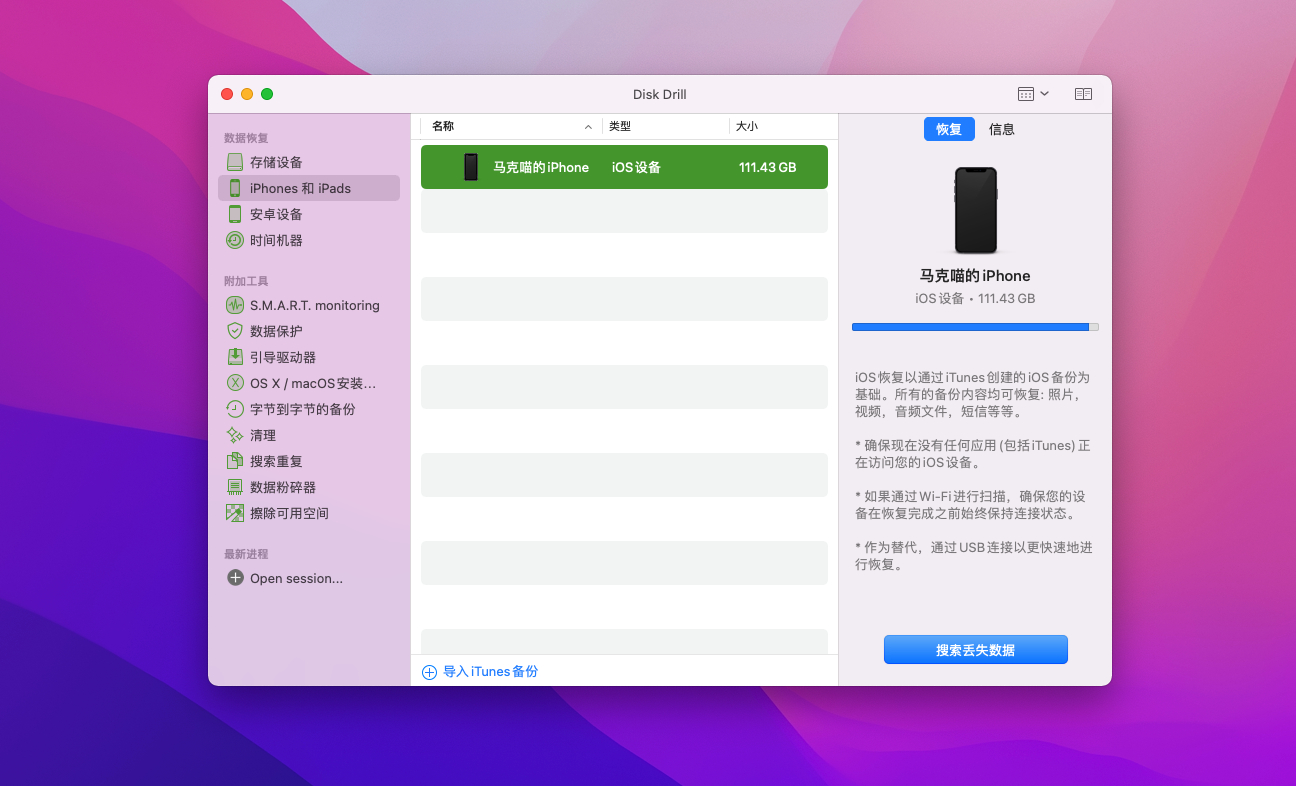The height and width of the screenshot is (786, 1296).
Task: Open the 数据粉碎器 data shredder icon
Action: pyautogui.click(x=235, y=487)
